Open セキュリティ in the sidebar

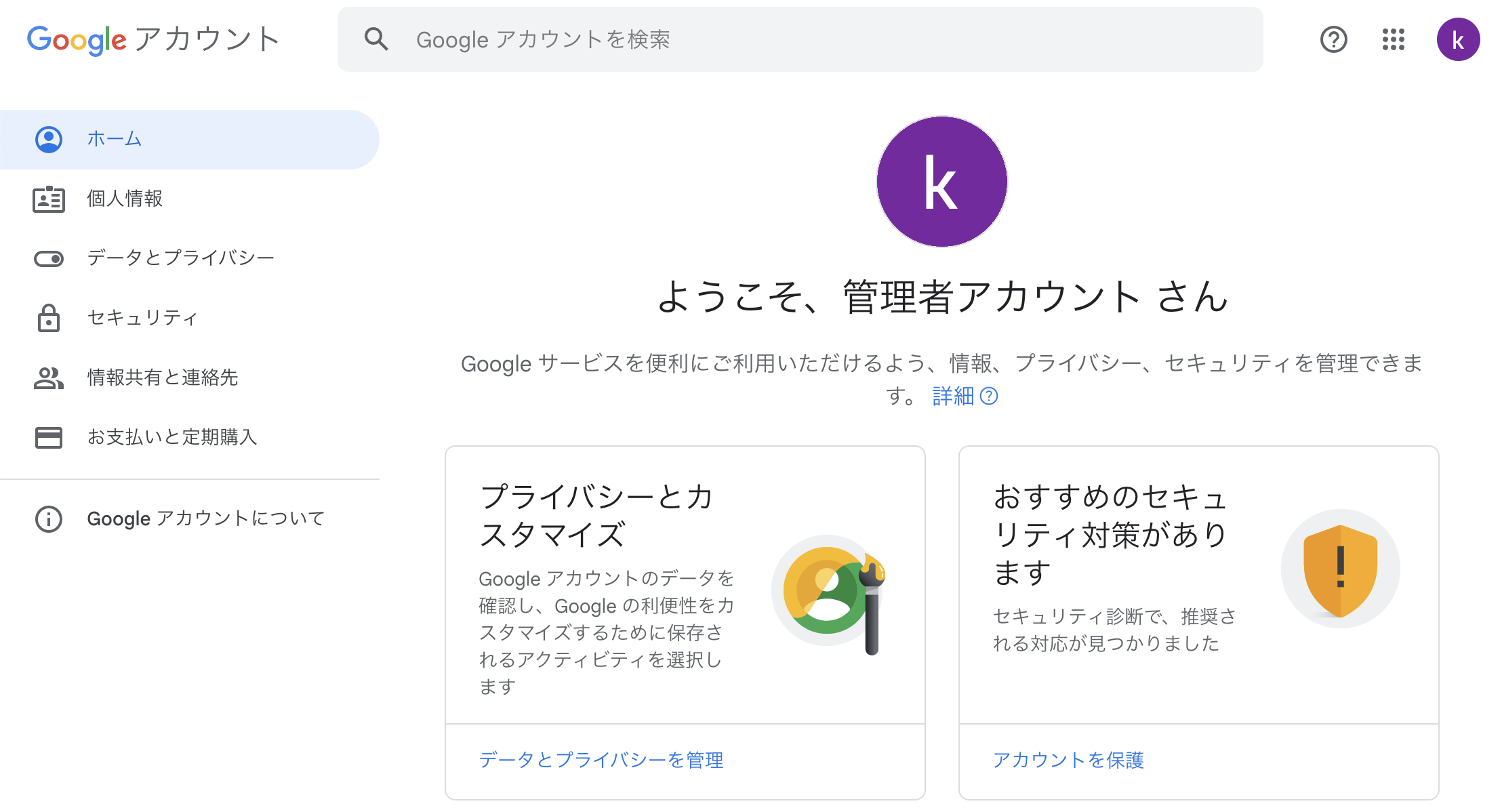pos(190,318)
